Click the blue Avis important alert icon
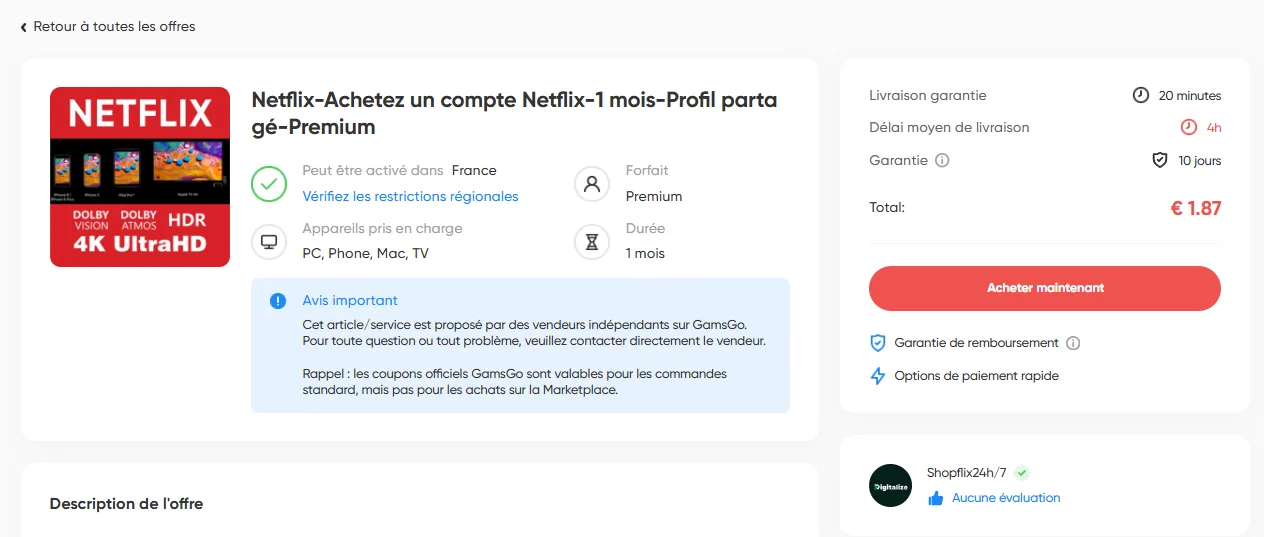This screenshot has width=1264, height=537. pos(278,300)
